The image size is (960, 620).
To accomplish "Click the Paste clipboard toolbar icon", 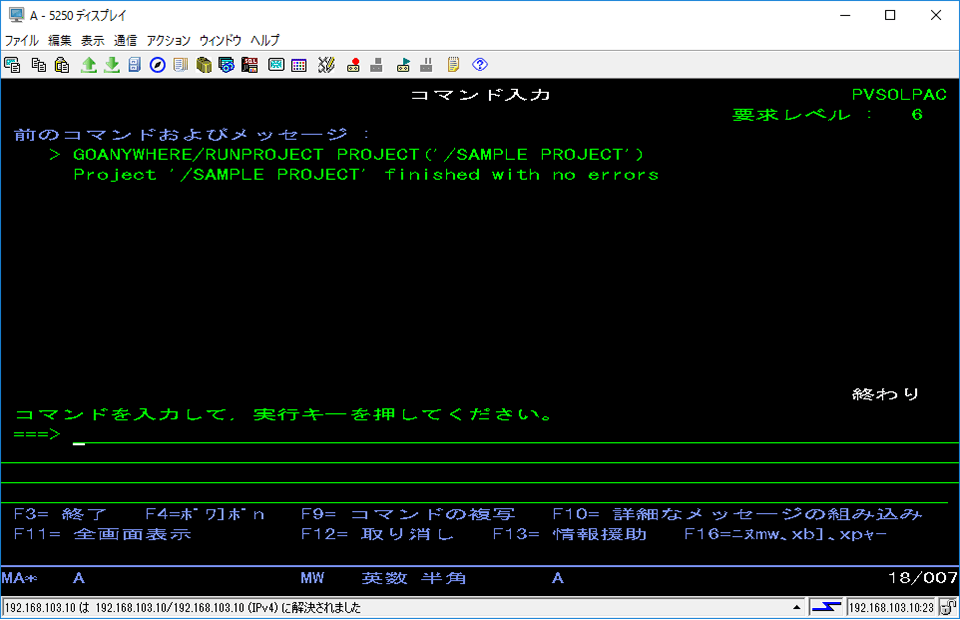I will click(x=62, y=65).
